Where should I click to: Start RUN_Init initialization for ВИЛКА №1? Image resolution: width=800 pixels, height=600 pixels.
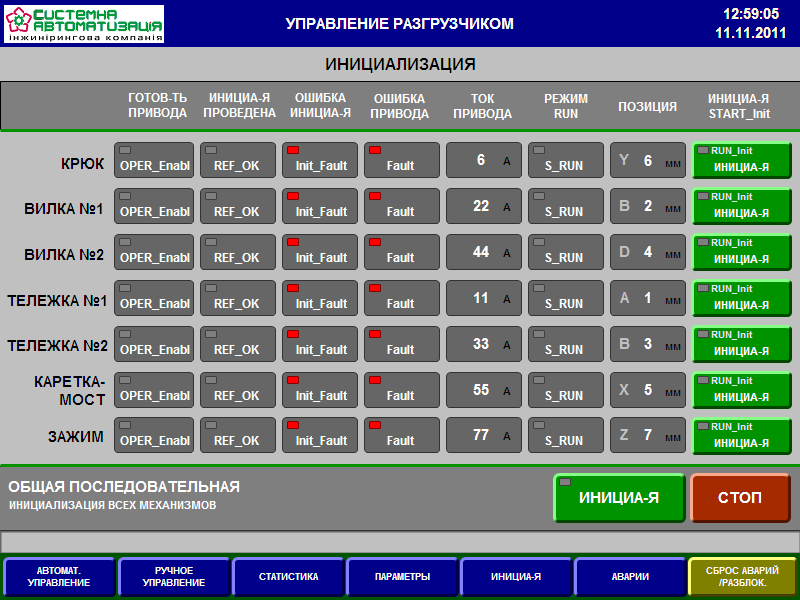click(741, 206)
